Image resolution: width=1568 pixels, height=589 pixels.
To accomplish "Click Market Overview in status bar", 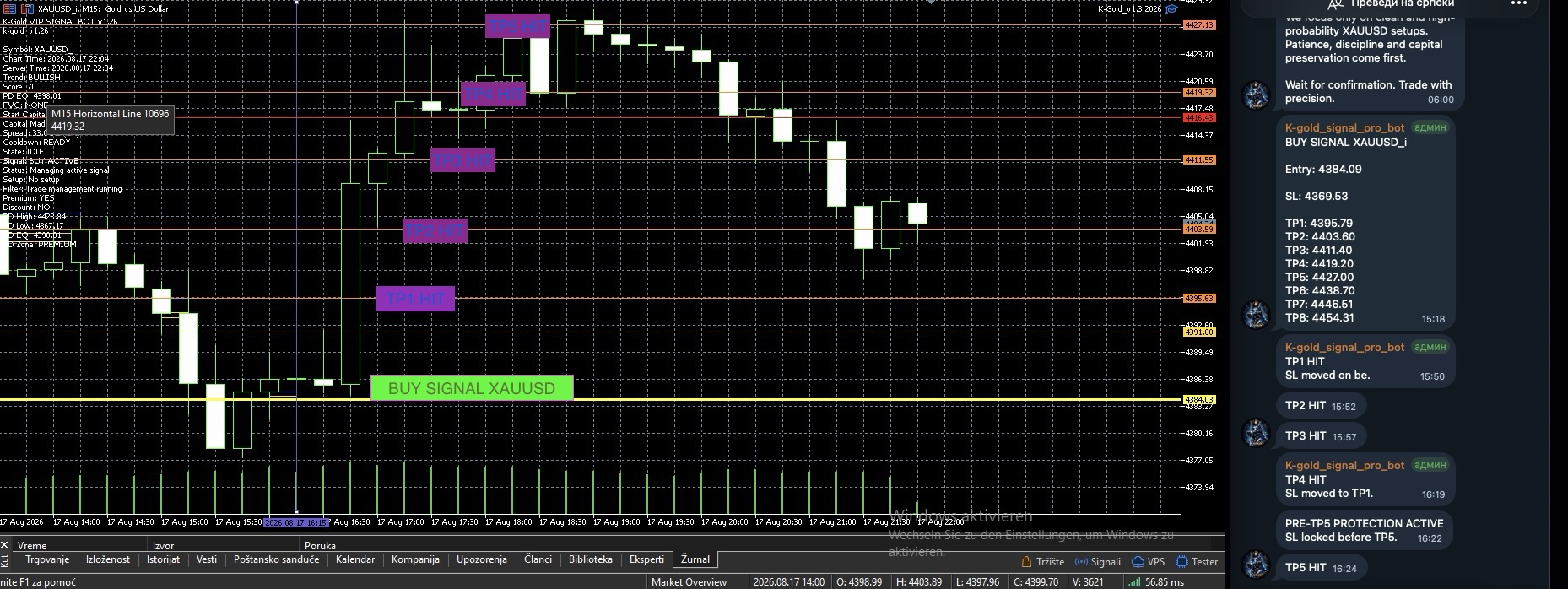I will click(689, 582).
